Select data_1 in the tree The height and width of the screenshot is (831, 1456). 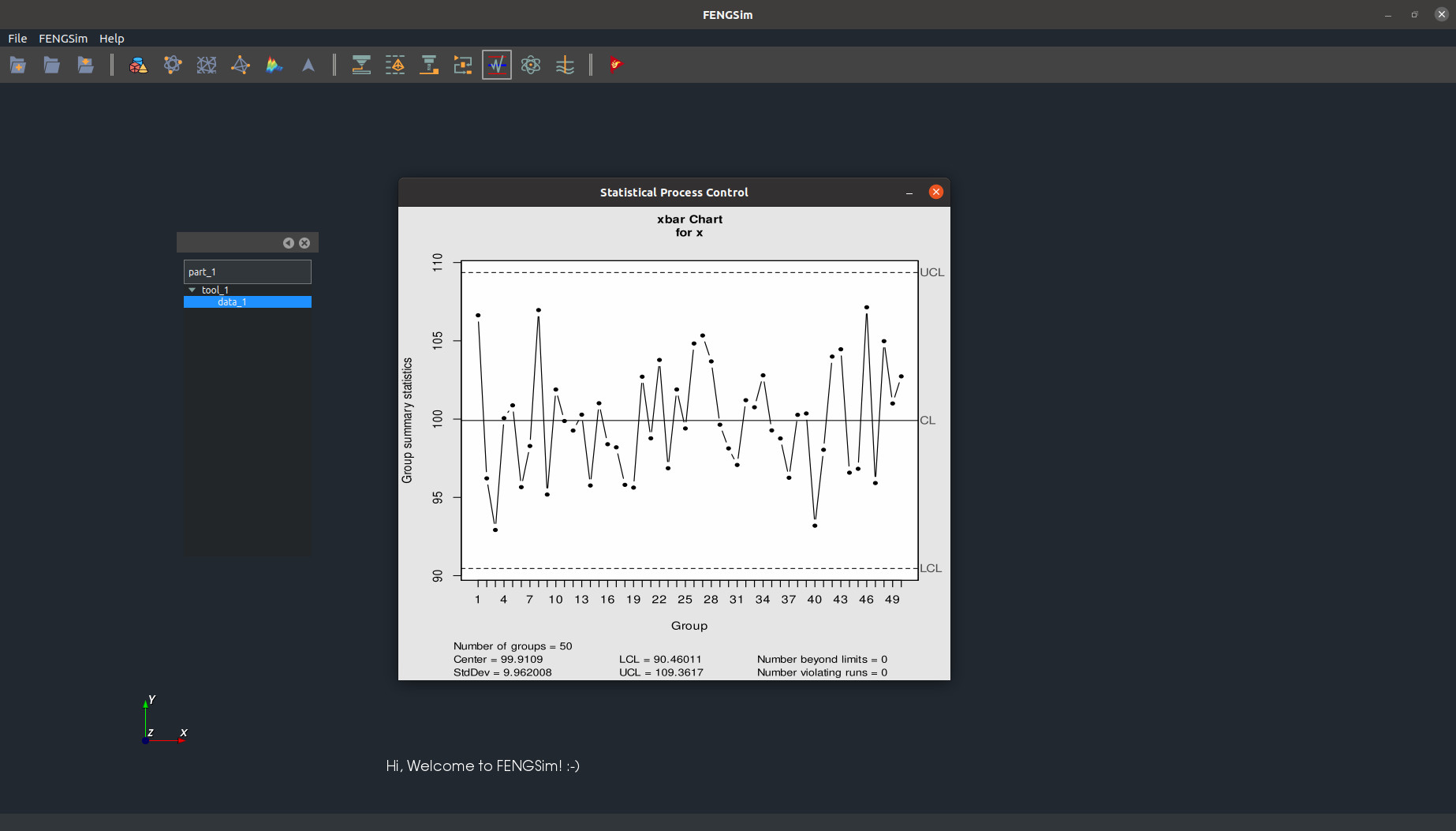(232, 302)
